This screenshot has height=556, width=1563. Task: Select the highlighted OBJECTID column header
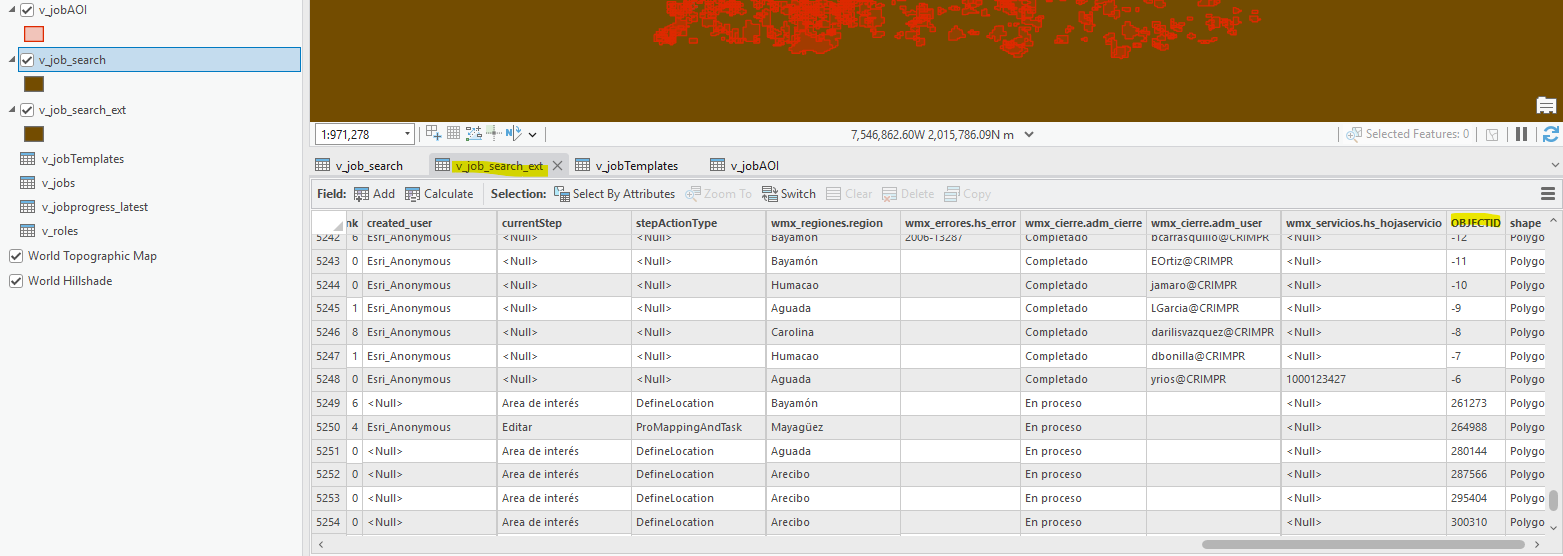pos(1475,223)
